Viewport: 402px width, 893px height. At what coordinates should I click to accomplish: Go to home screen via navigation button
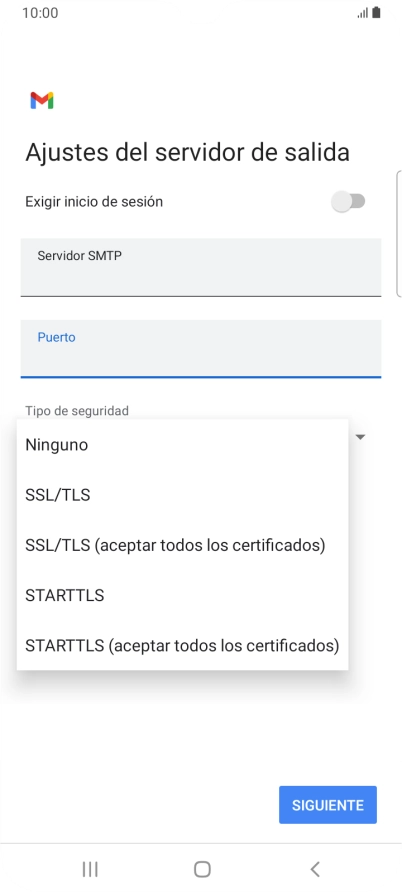point(202,869)
